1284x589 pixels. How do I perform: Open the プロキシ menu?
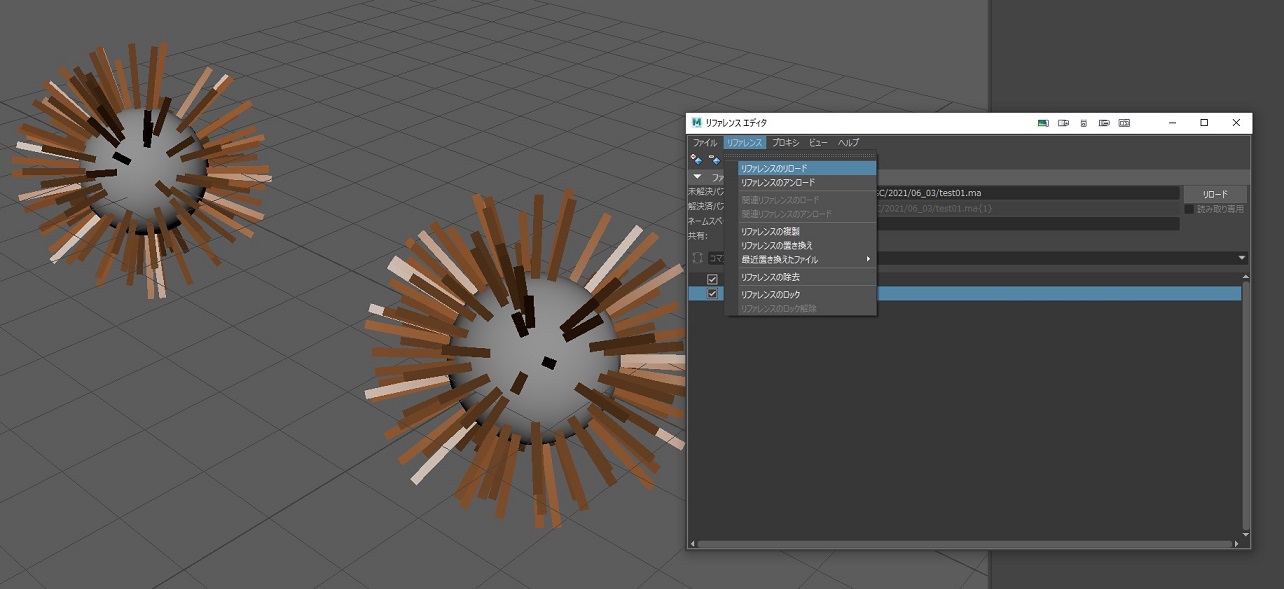pyautogui.click(x=786, y=142)
